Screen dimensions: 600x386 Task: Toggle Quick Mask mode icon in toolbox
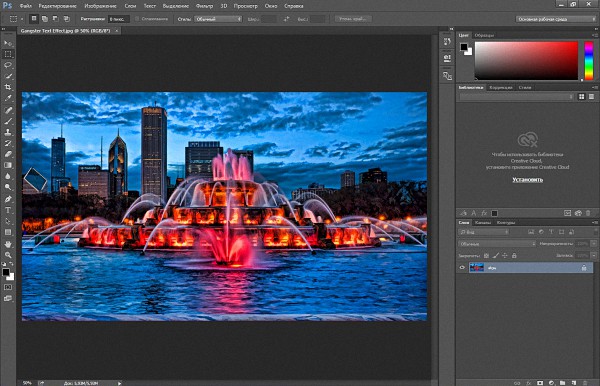click(8, 287)
